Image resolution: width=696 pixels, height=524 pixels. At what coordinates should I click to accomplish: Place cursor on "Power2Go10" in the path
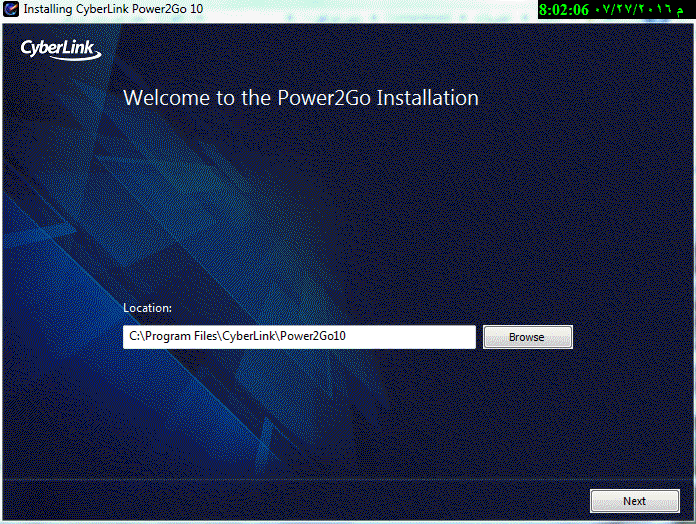click(313, 337)
